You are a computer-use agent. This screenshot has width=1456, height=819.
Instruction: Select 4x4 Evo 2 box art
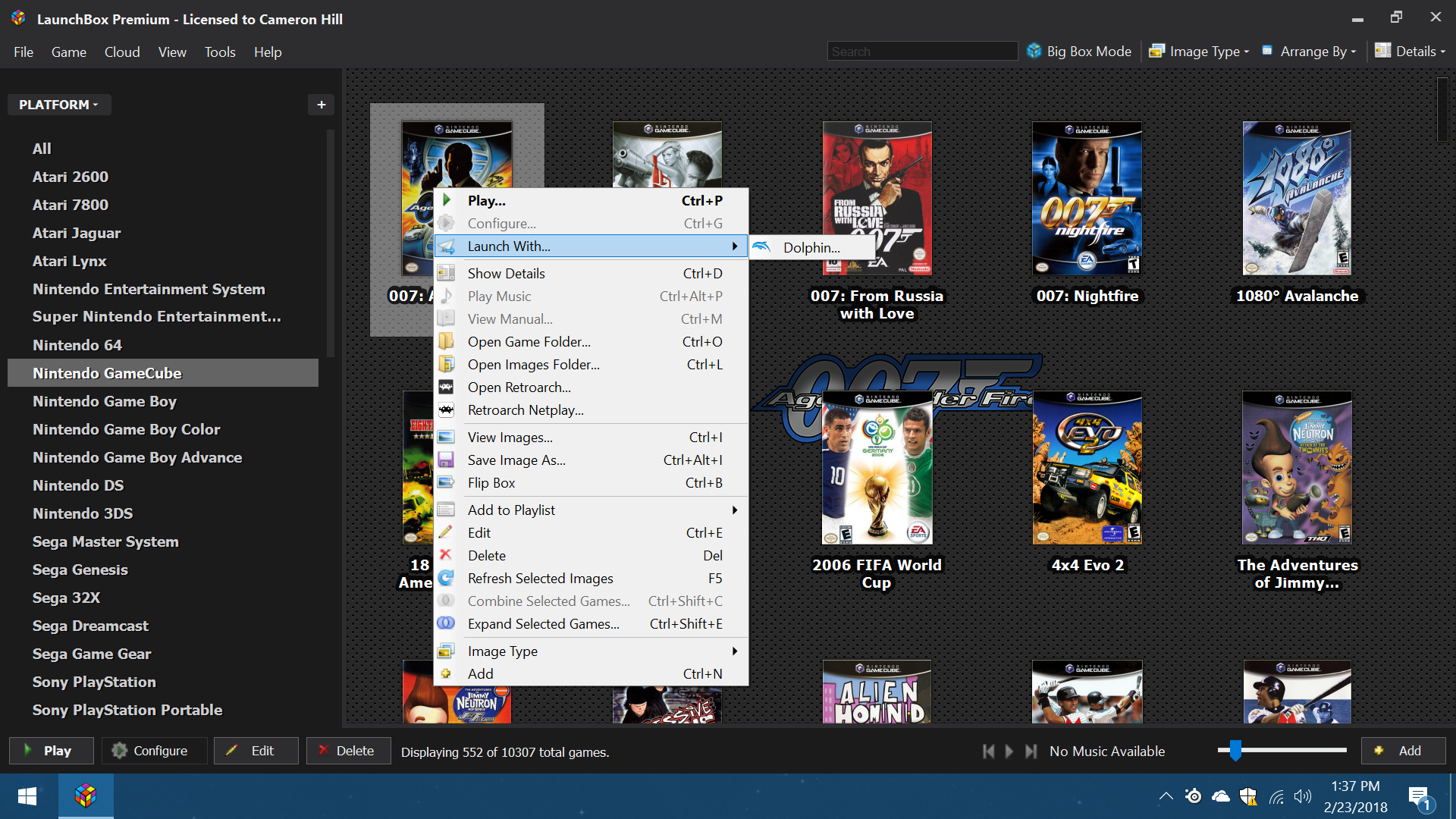tap(1087, 467)
